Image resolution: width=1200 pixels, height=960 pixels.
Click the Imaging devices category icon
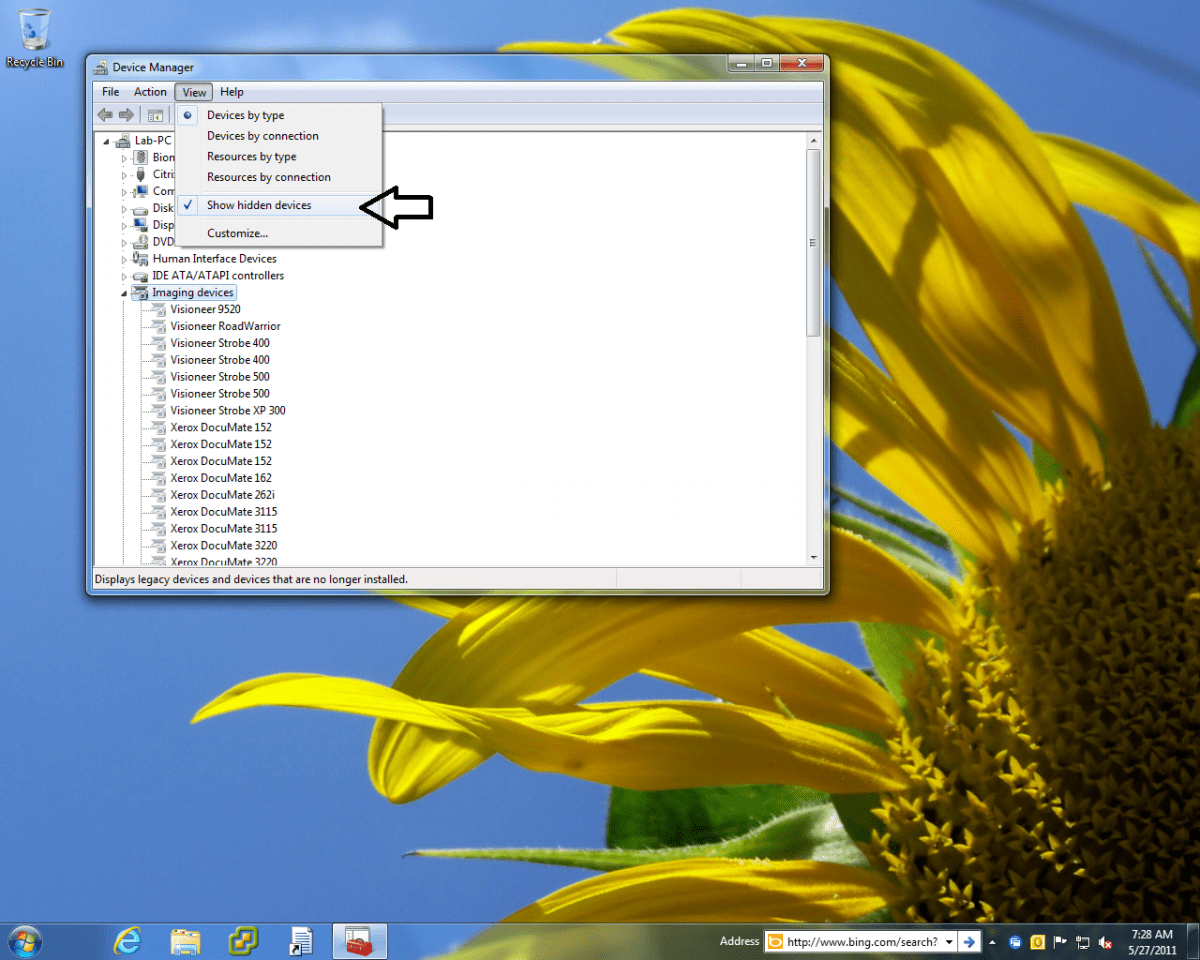tap(140, 292)
